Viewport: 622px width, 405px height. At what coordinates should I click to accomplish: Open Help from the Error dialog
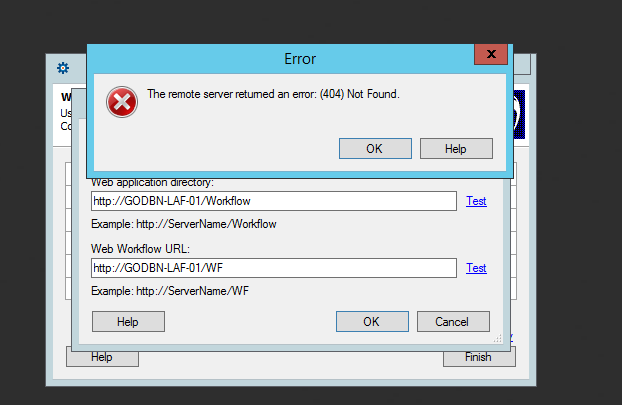(x=456, y=149)
